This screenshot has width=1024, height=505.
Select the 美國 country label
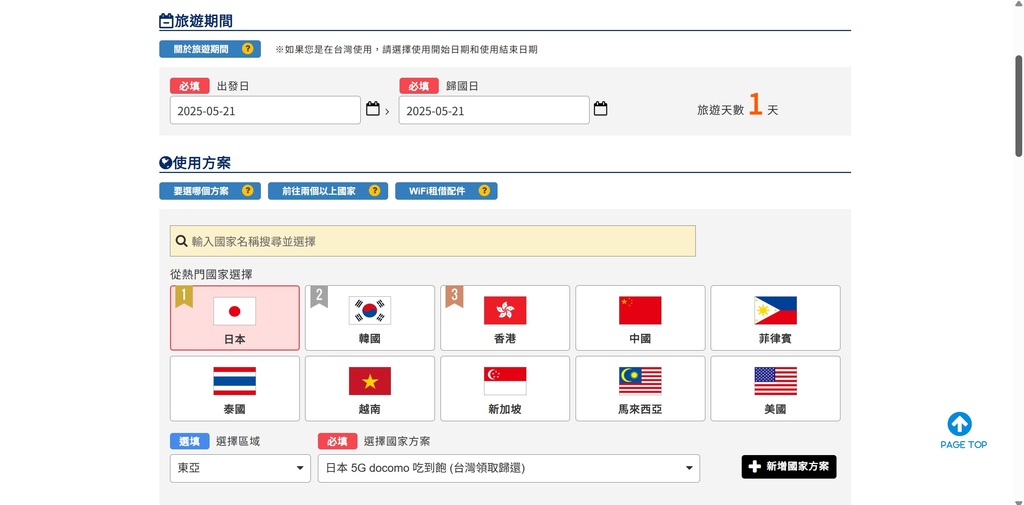775,409
